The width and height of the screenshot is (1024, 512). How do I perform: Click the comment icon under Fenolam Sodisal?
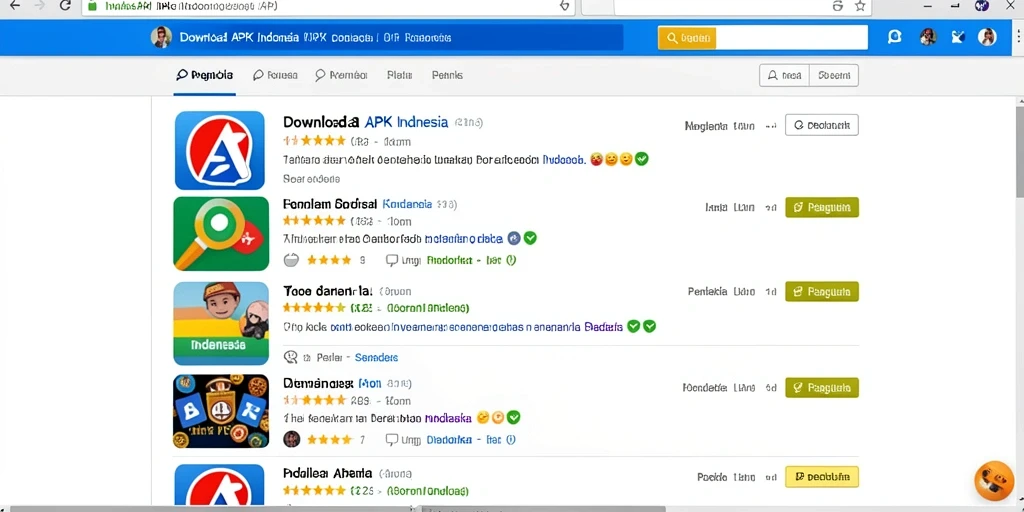click(392, 260)
